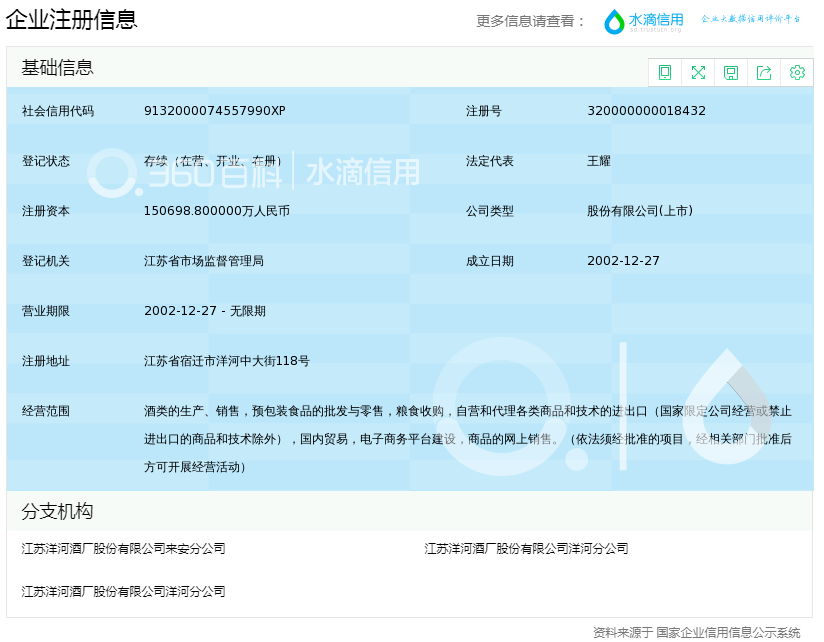Image resolution: width=824 pixels, height=642 pixels.
Task: Click the tablet device view icon
Action: 665,73
